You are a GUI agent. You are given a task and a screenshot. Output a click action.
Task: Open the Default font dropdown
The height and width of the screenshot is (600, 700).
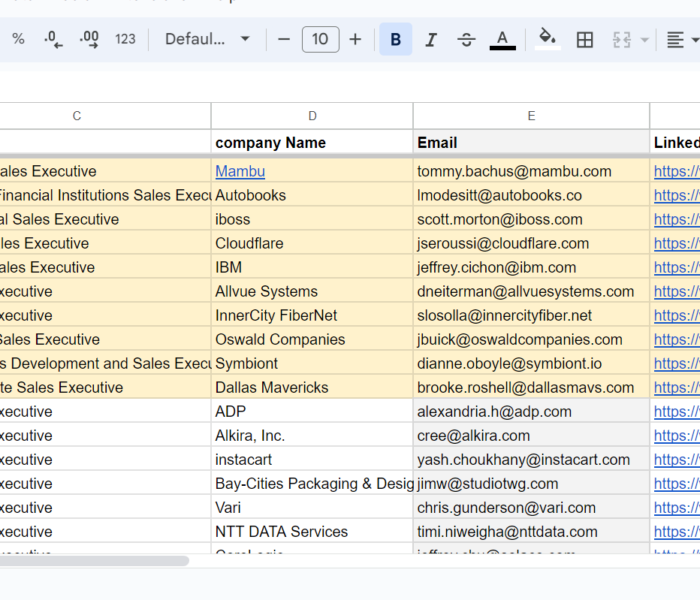(x=207, y=39)
